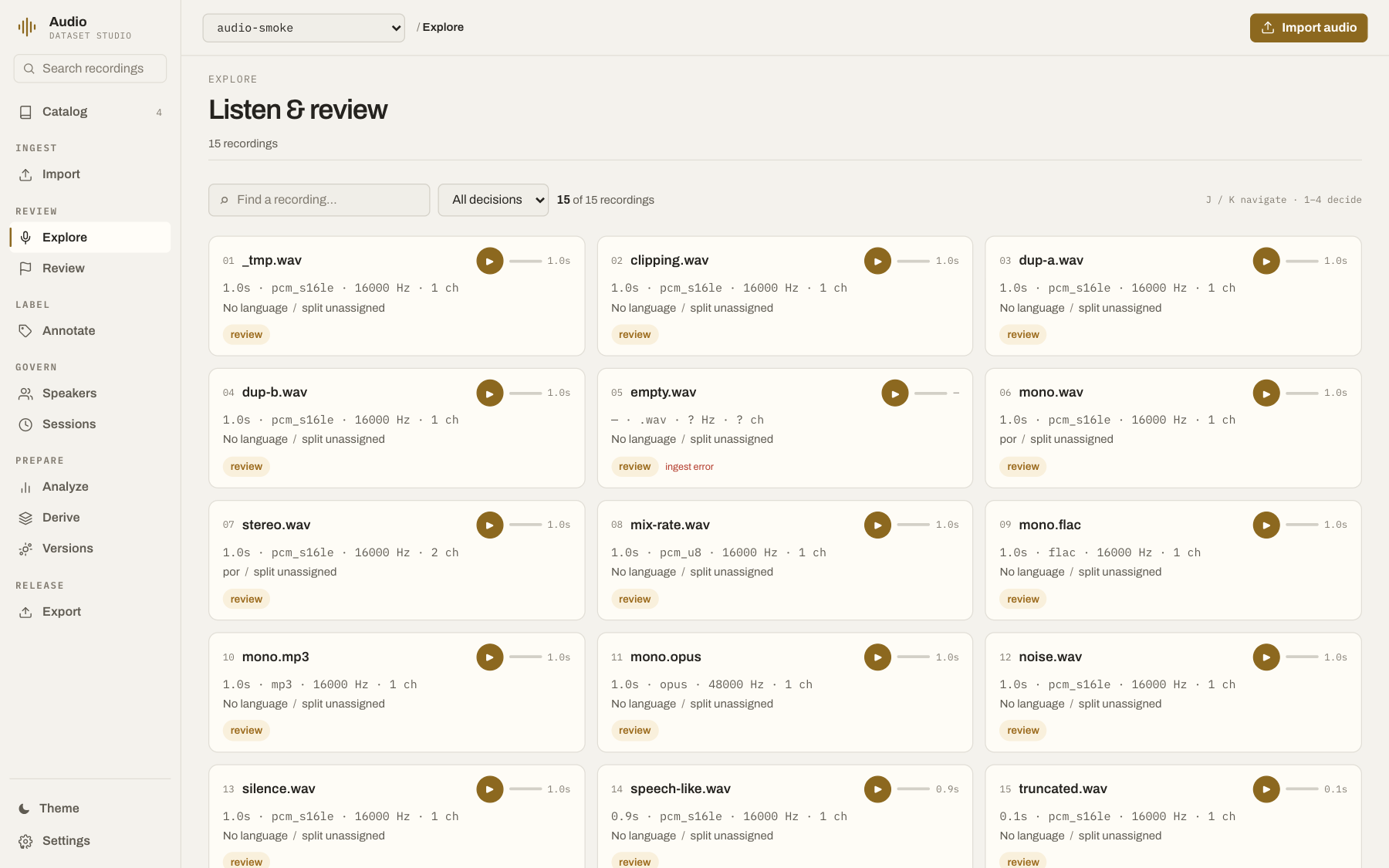This screenshot has width=1389, height=868.
Task: Seek the mix-rate.wav playback slider
Action: click(914, 525)
